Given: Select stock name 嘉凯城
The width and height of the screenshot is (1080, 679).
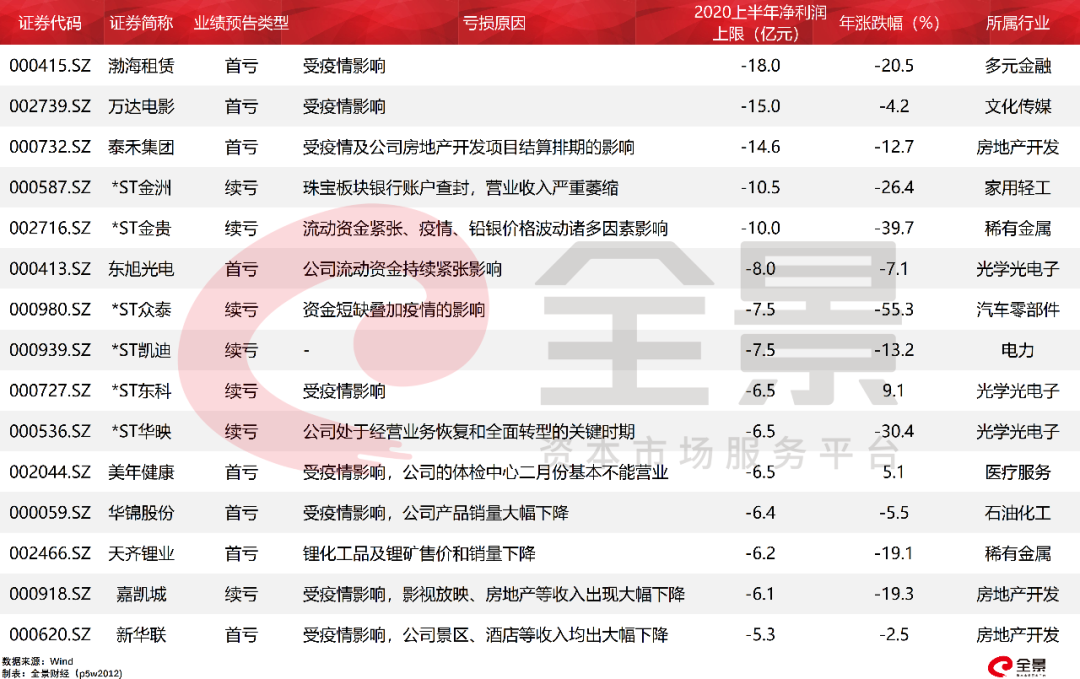Looking at the screenshot, I should point(141,594).
